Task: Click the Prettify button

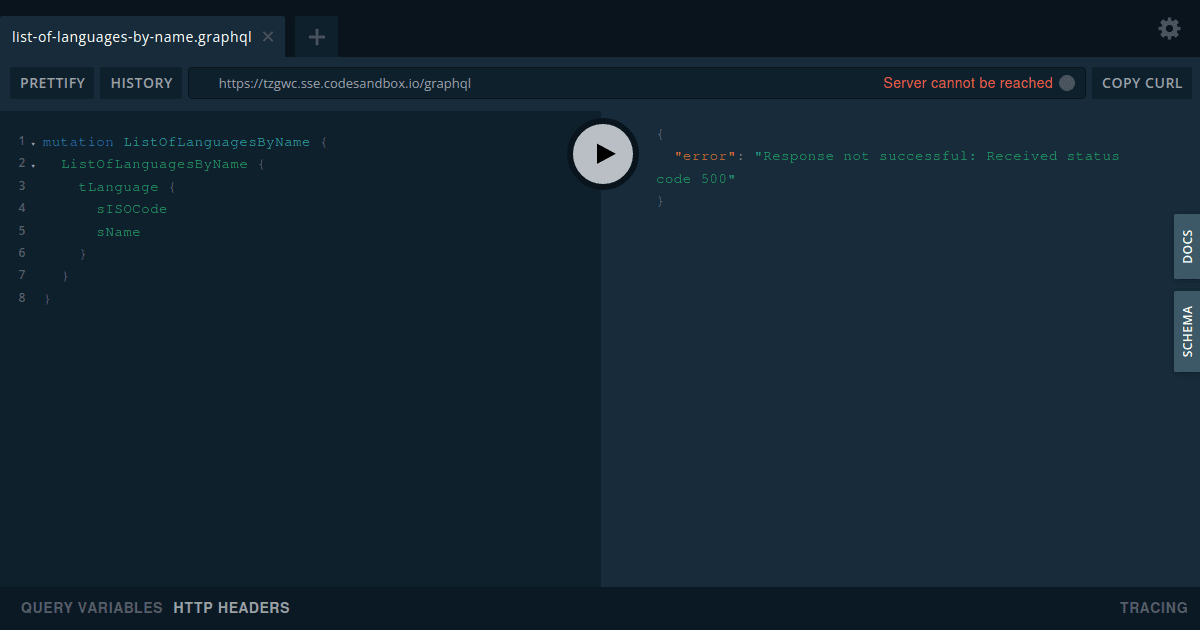Action: pos(52,83)
